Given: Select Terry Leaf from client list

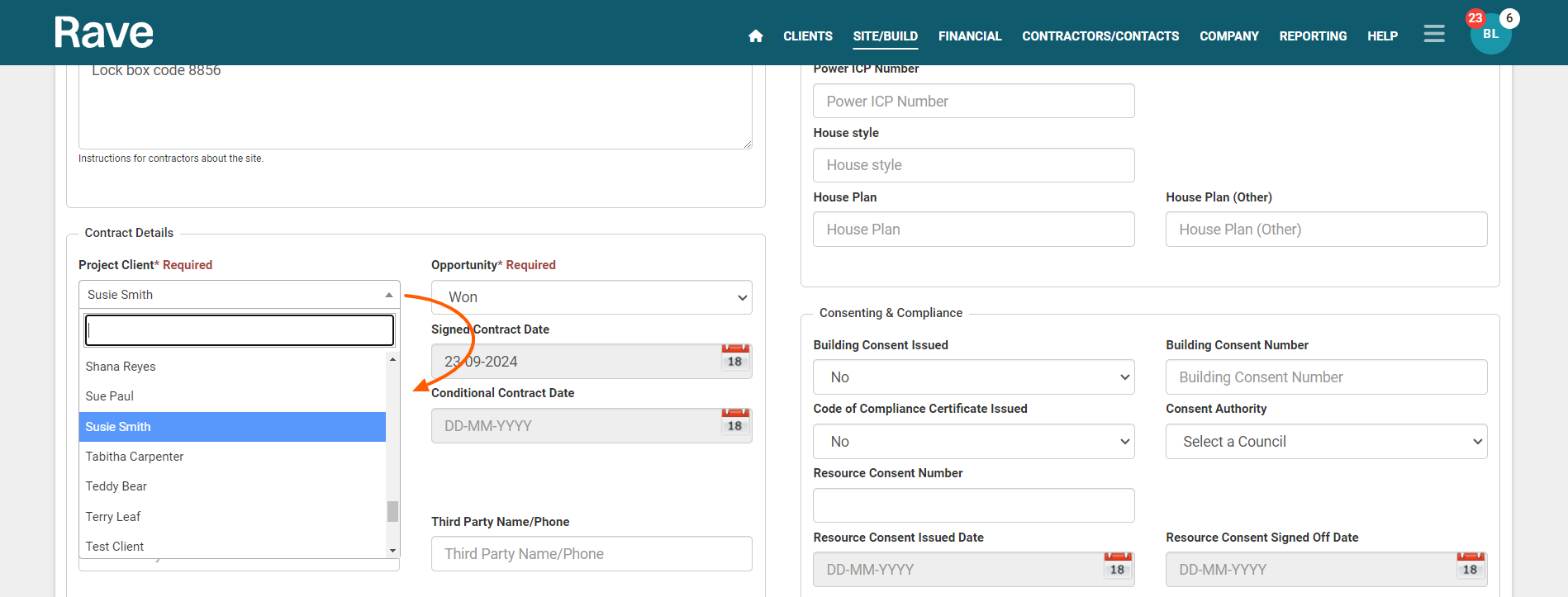Looking at the screenshot, I should coord(233,517).
